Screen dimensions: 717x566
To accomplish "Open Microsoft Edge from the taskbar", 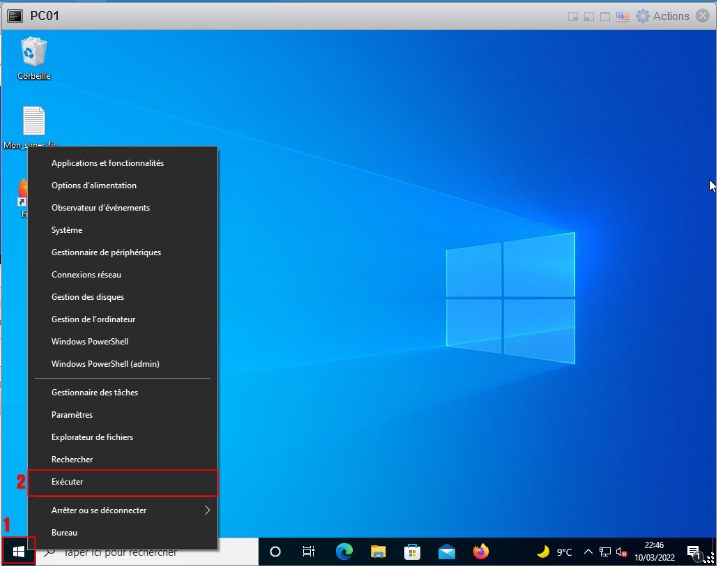I will click(x=344, y=551).
